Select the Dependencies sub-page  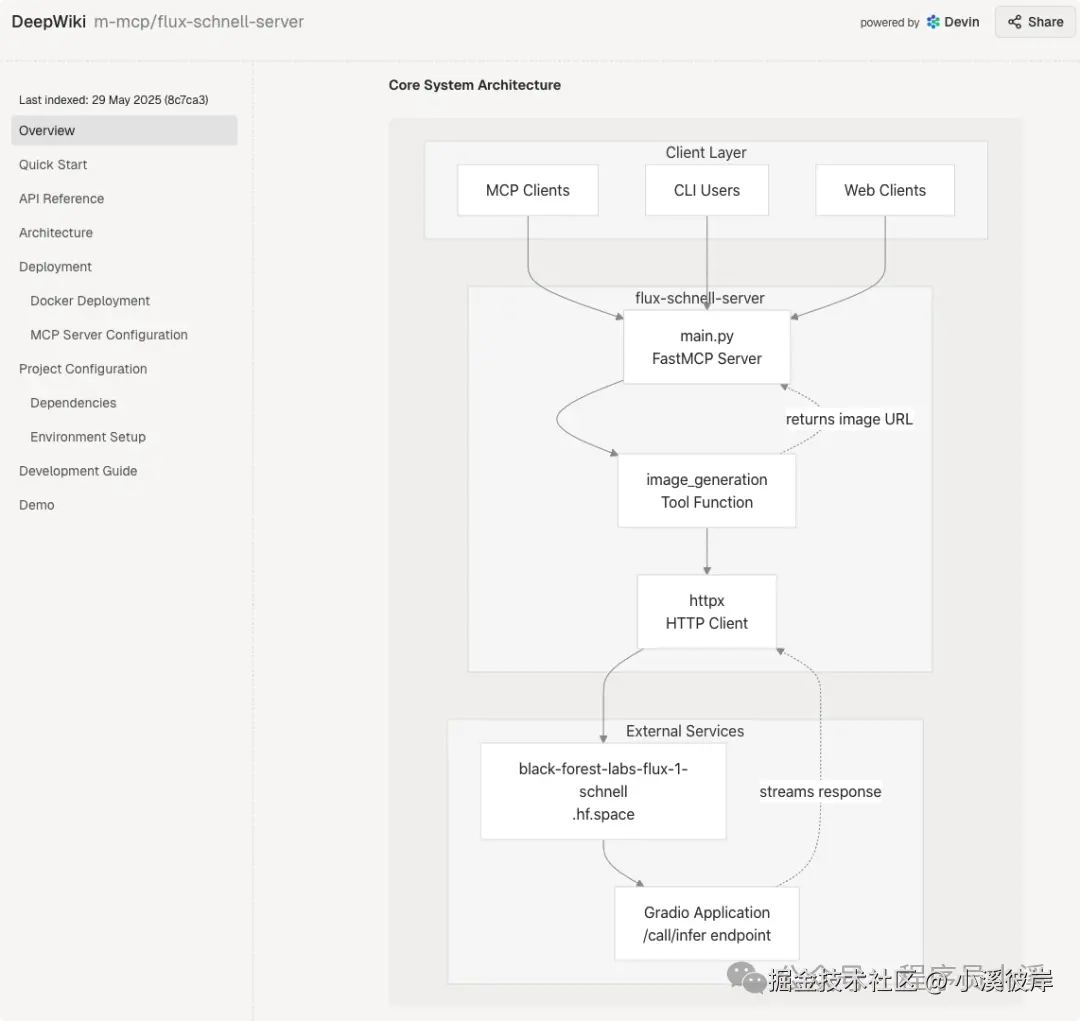click(73, 403)
